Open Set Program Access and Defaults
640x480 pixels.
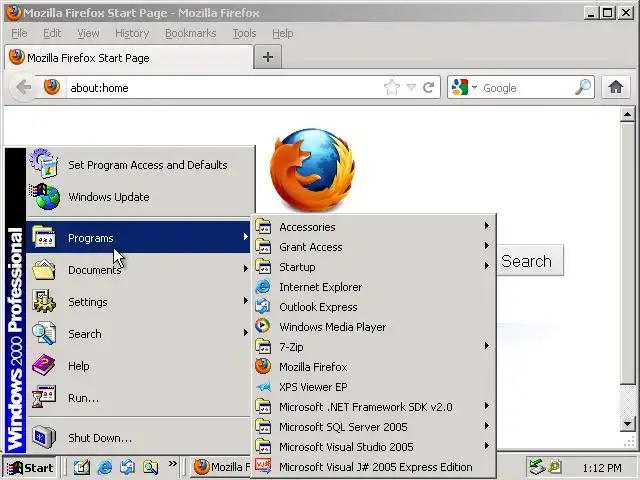(x=139, y=165)
